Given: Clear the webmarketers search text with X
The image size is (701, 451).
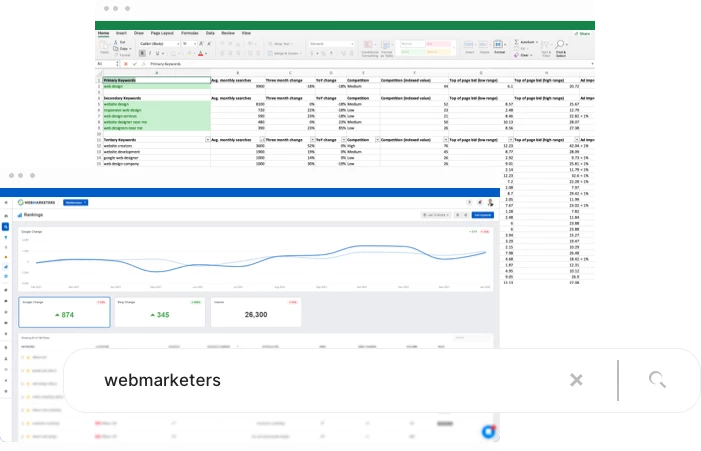Looking at the screenshot, I should tap(576, 380).
